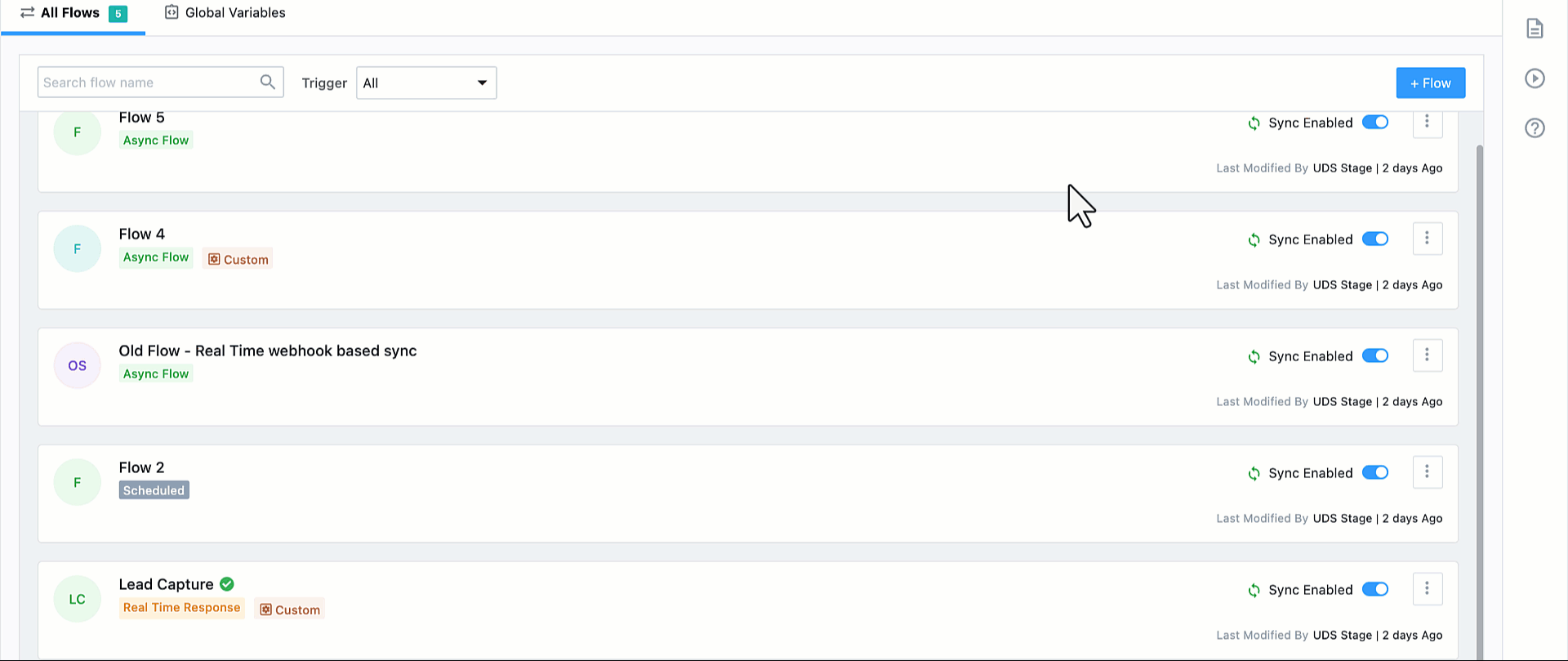The height and width of the screenshot is (661, 1568).
Task: Open the Flow 2 title link
Action: pos(141,467)
